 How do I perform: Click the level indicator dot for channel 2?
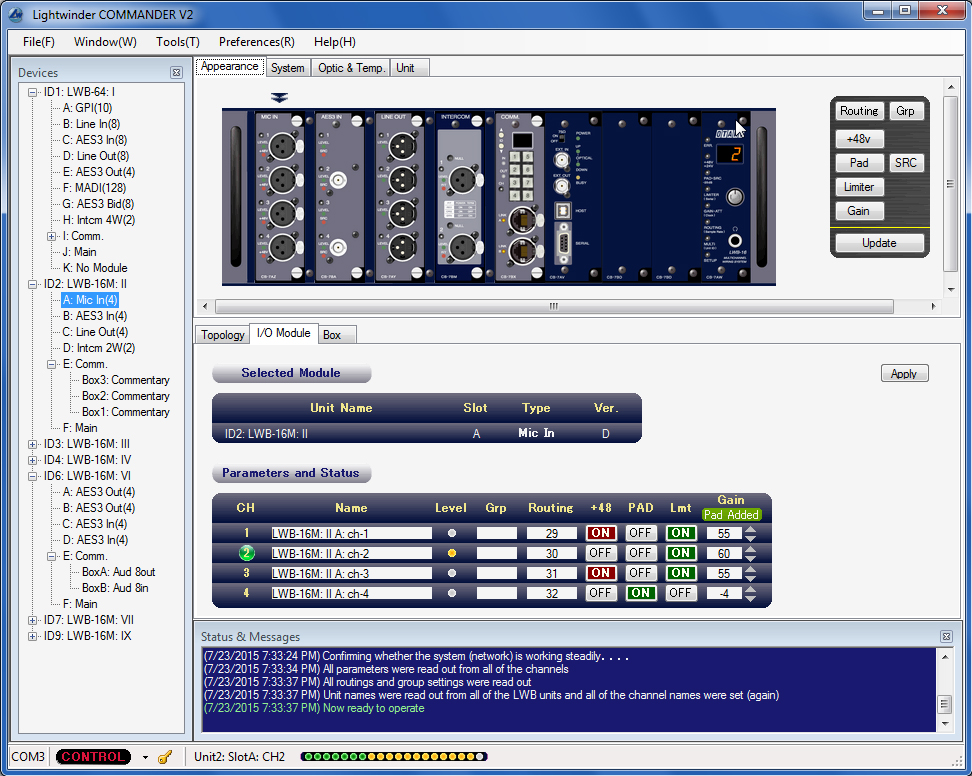[x=452, y=553]
